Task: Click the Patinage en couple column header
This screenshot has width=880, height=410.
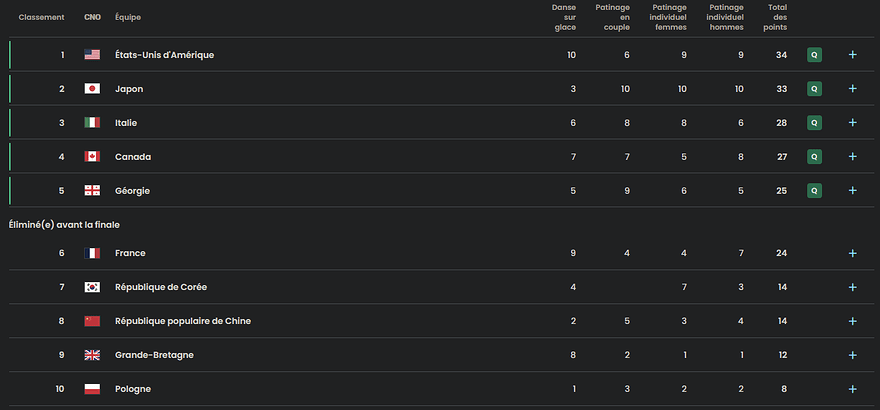Action: tap(612, 17)
